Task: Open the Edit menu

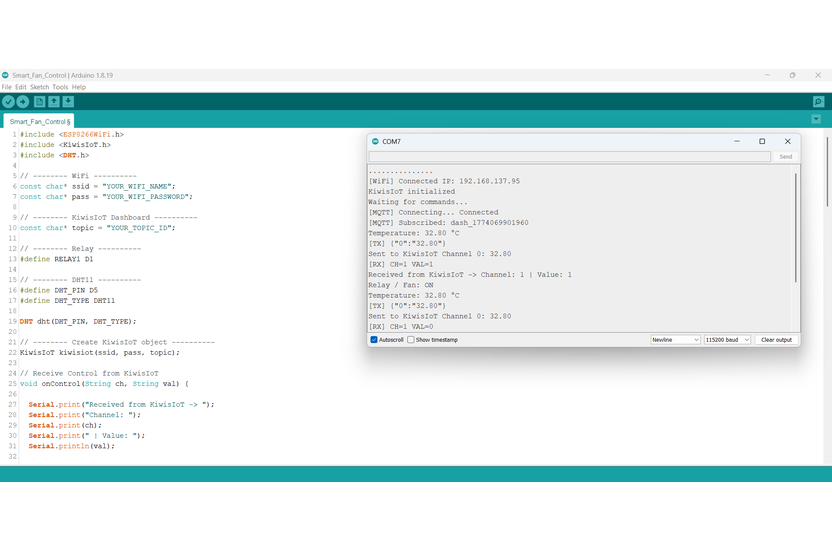Action: click(x=21, y=87)
